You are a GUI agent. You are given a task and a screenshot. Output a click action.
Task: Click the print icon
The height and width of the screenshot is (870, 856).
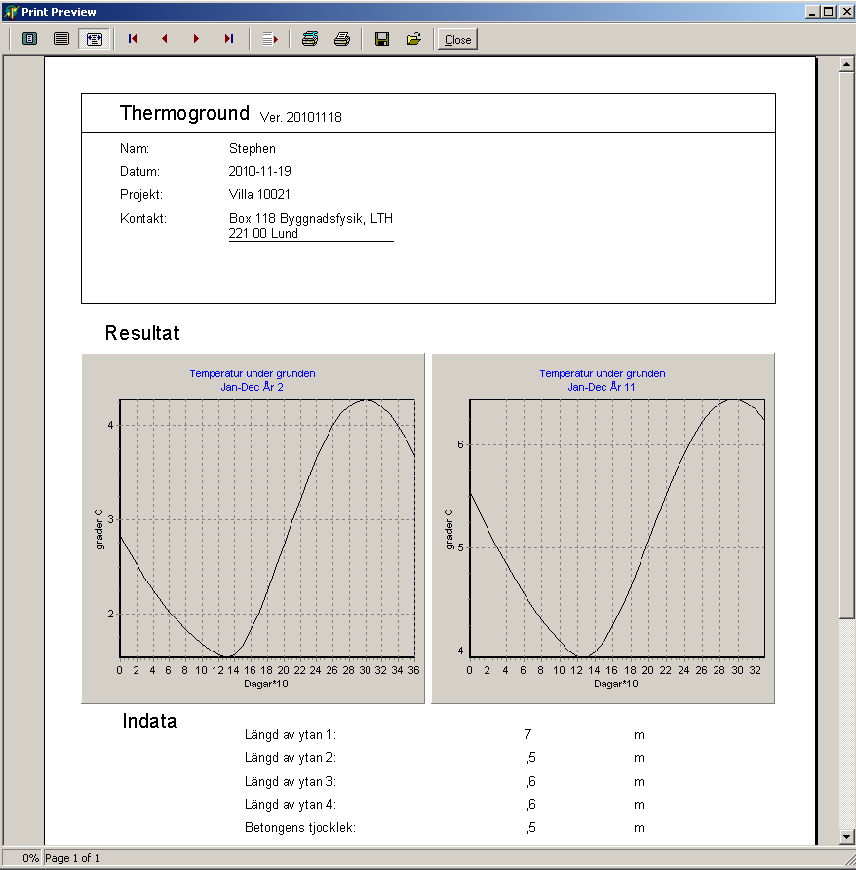342,39
